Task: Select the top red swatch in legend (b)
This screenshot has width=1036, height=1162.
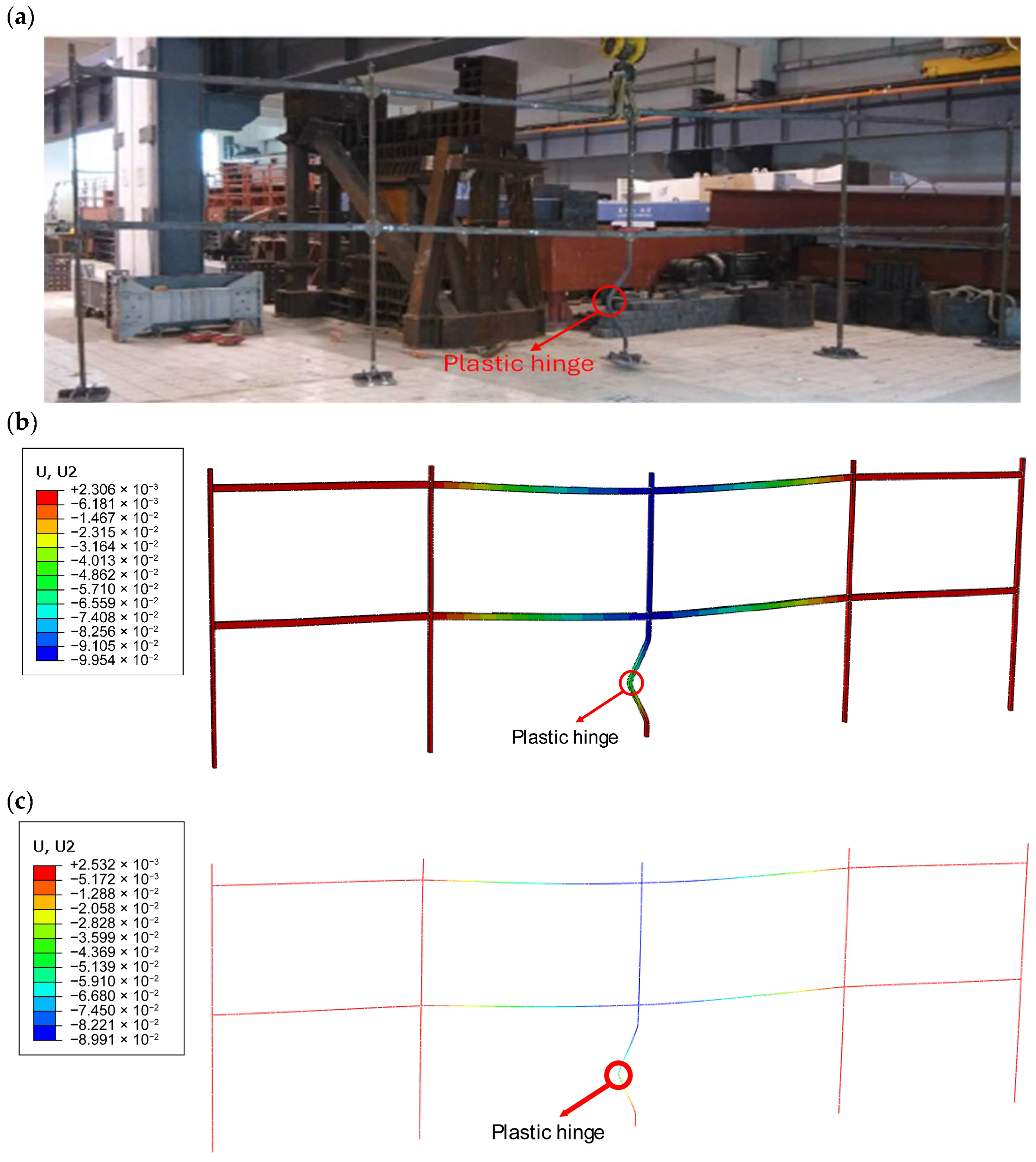Action: pyautogui.click(x=47, y=498)
